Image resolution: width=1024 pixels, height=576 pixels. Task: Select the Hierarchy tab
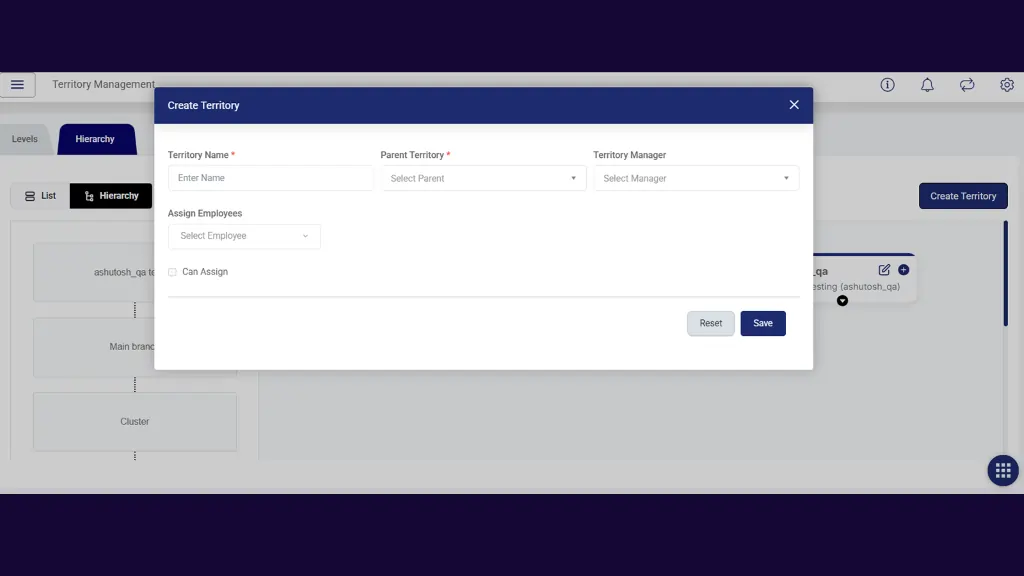[96, 139]
